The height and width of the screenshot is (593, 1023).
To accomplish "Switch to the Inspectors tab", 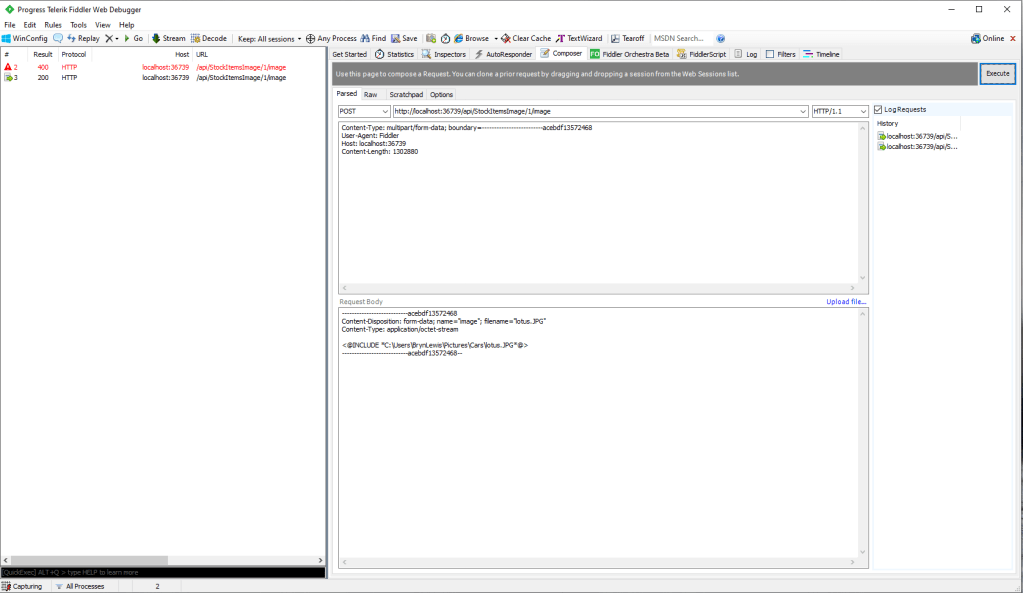I will [x=443, y=54].
